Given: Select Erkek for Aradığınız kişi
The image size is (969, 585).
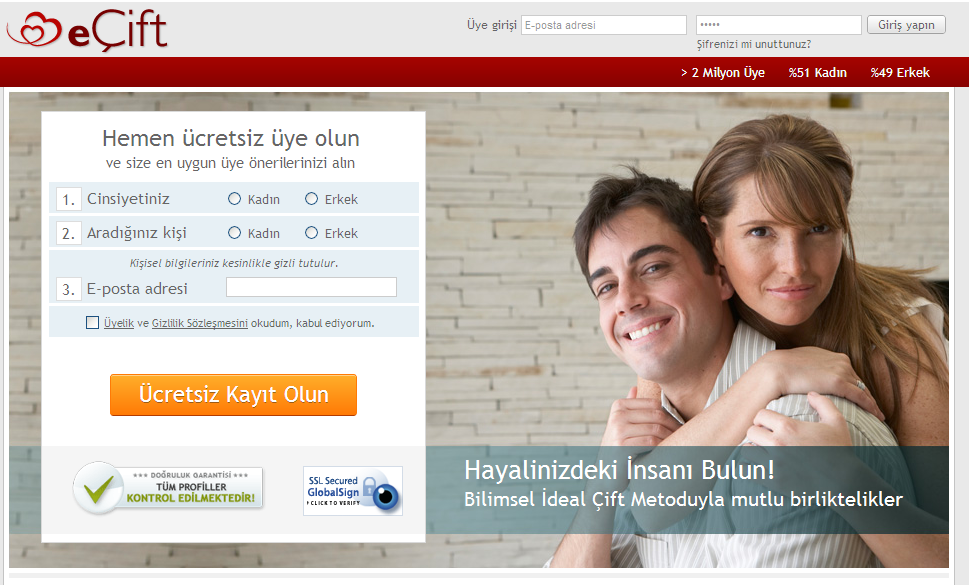Looking at the screenshot, I should pyautogui.click(x=311, y=233).
